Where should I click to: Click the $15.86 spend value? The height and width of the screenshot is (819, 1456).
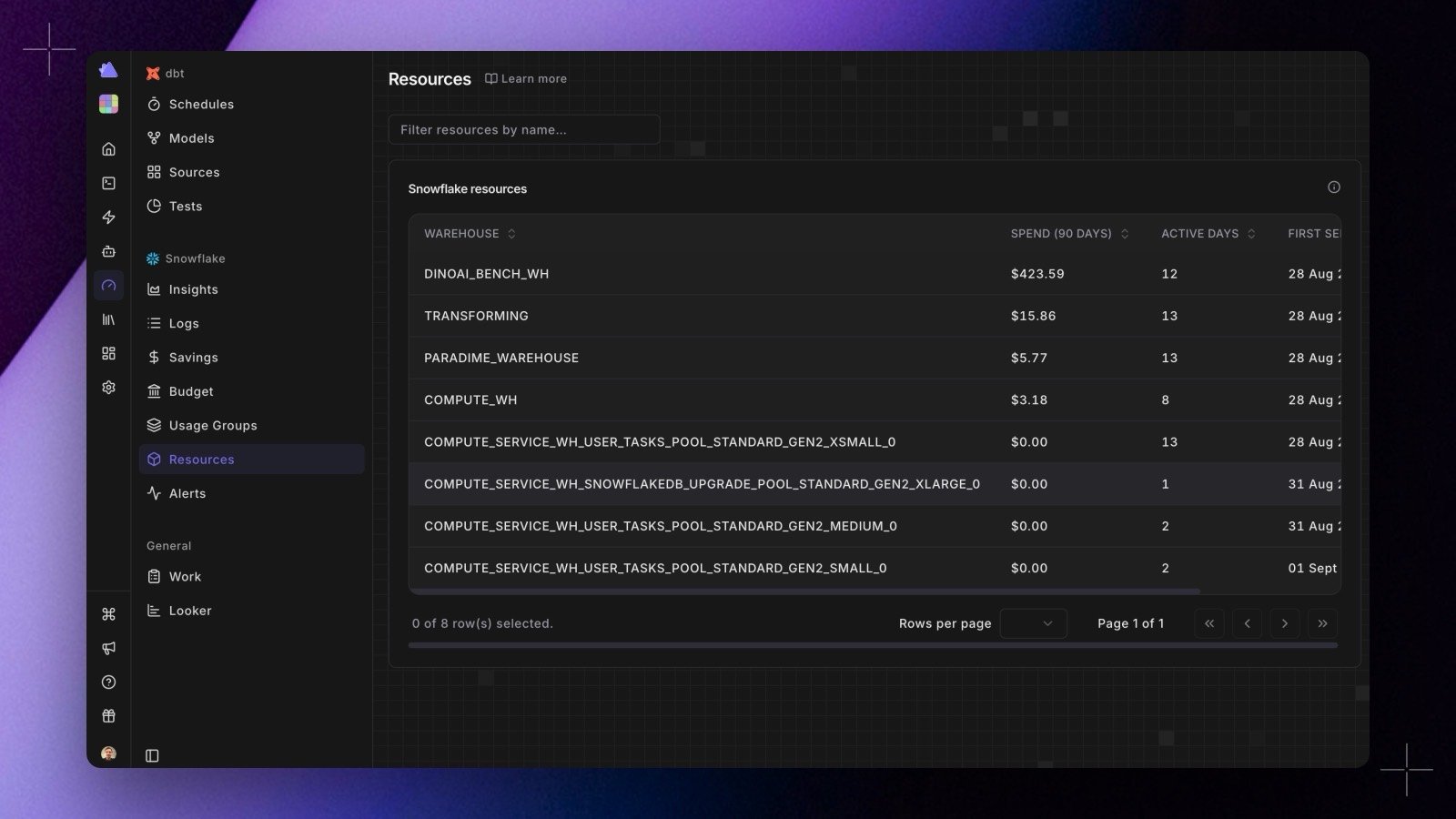click(x=1033, y=316)
